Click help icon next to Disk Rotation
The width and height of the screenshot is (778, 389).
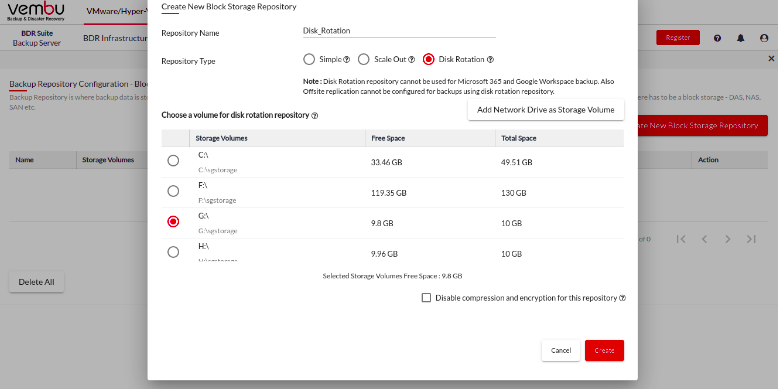(490, 60)
